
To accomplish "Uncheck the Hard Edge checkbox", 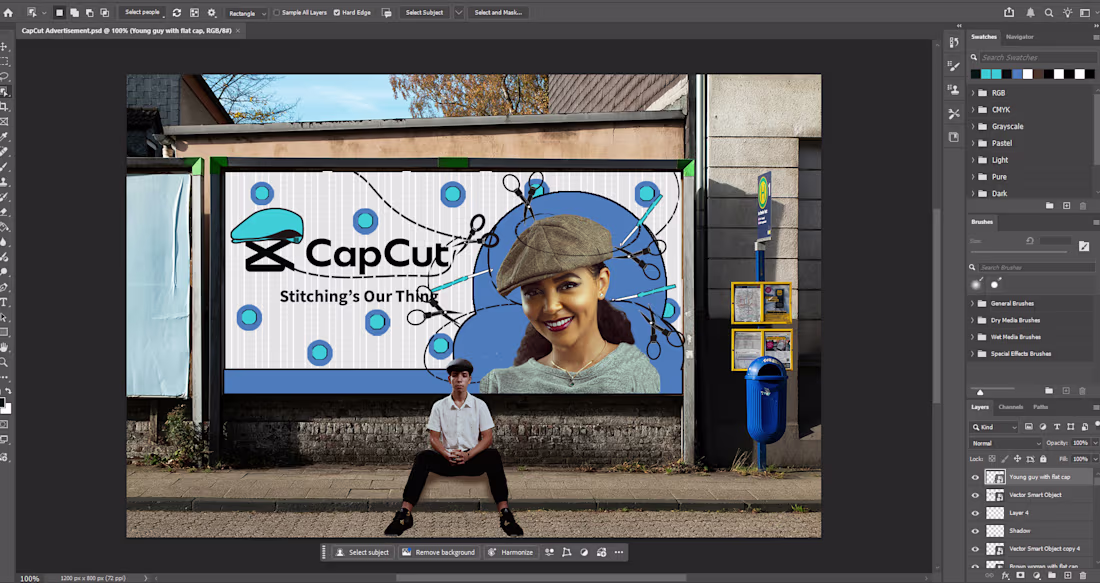I will pos(337,13).
